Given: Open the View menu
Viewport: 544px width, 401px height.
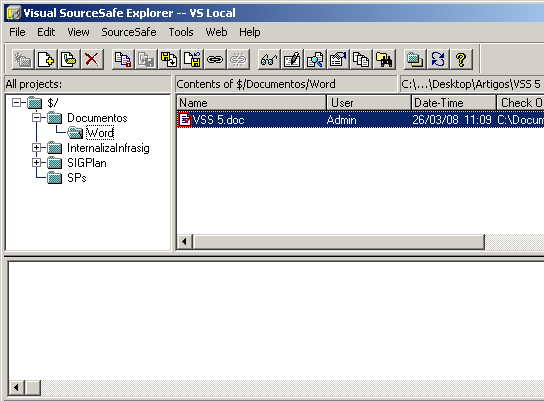Looking at the screenshot, I should [x=78, y=32].
